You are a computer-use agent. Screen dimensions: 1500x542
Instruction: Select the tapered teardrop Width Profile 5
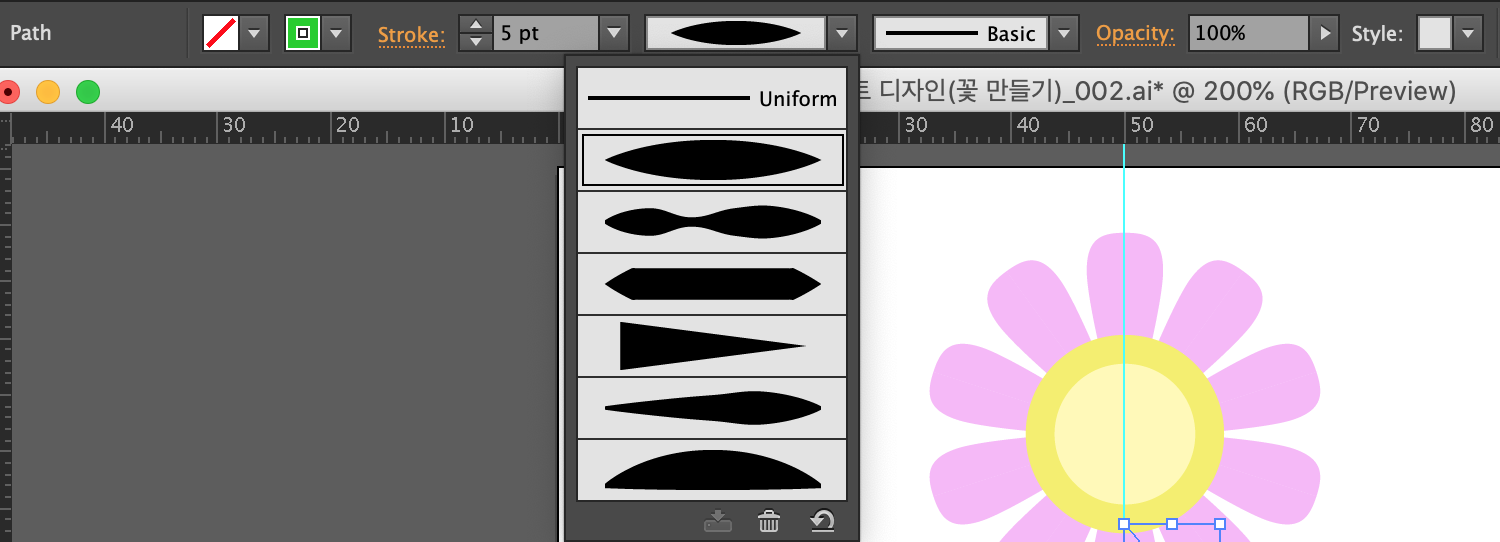712,408
